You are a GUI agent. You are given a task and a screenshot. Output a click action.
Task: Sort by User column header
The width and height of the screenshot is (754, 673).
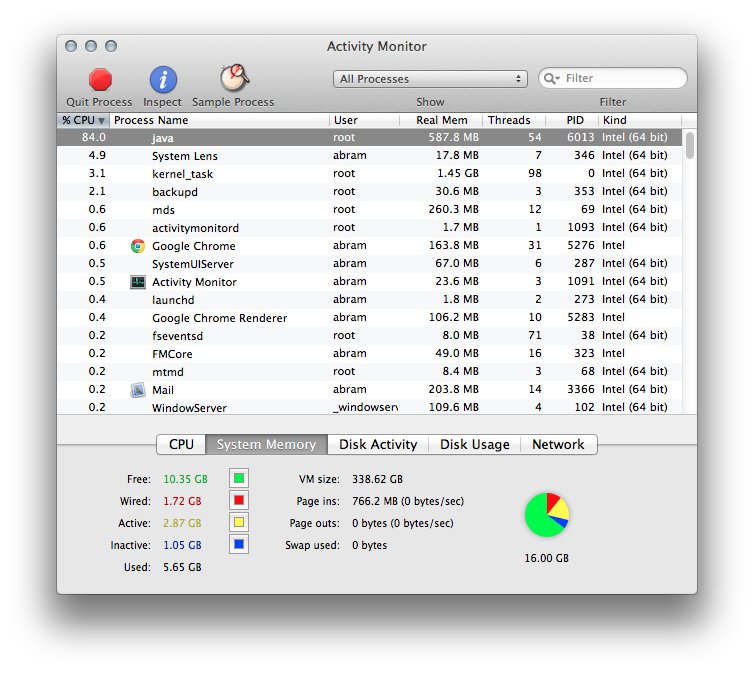click(x=364, y=120)
